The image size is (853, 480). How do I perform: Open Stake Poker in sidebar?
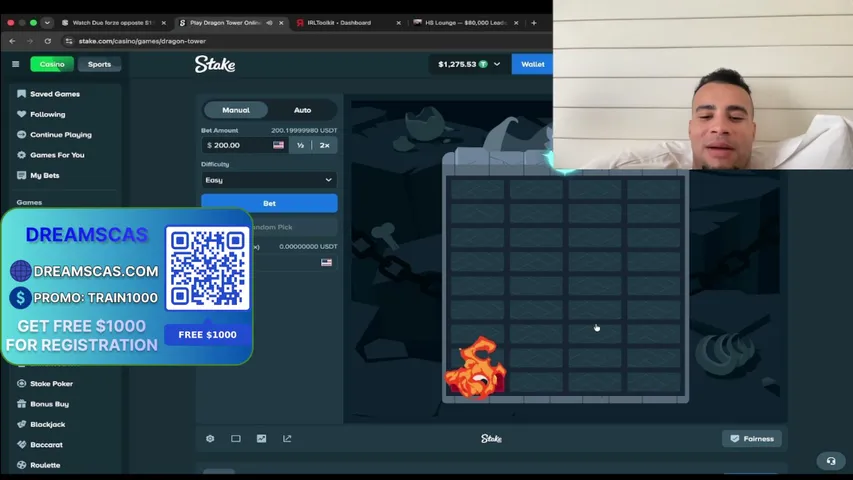coord(51,384)
